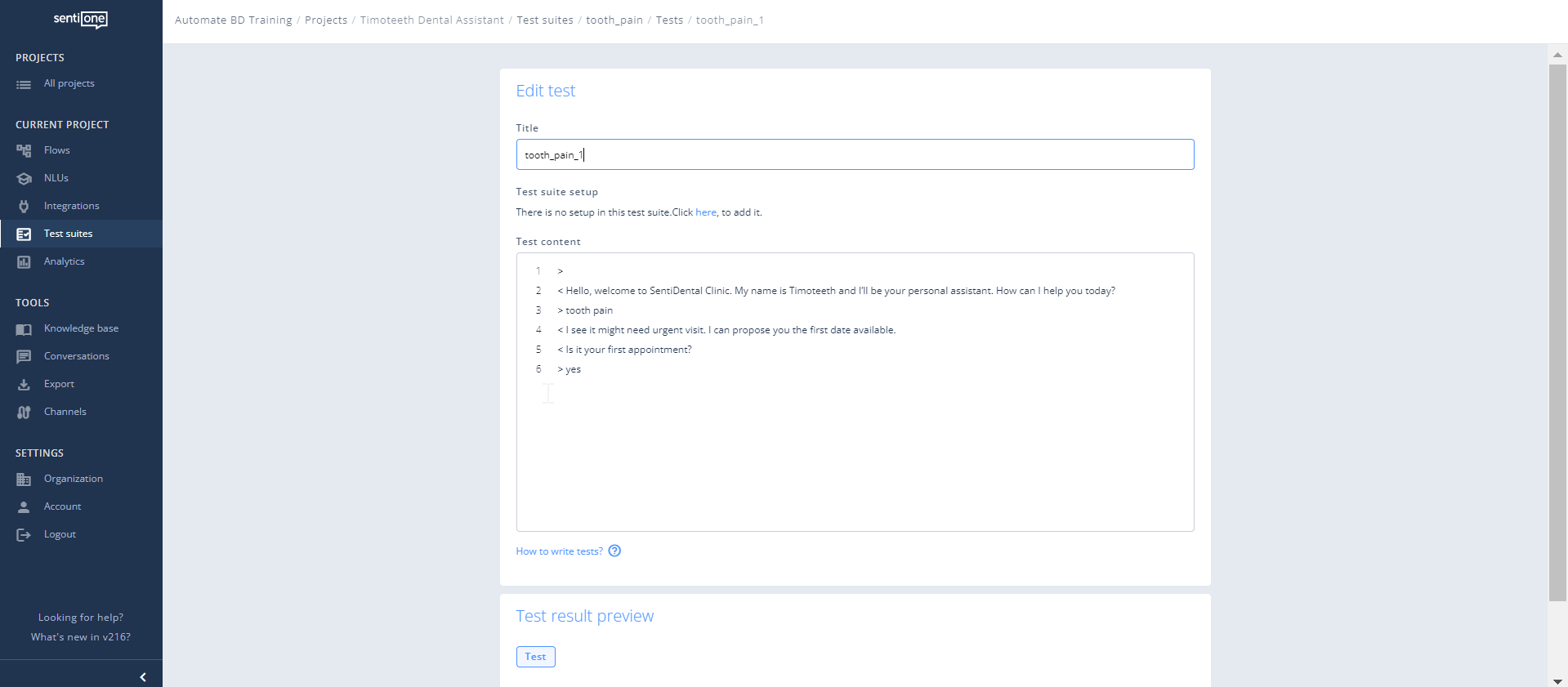
Task: Click the Test suites checklist icon
Action: pyautogui.click(x=24, y=234)
